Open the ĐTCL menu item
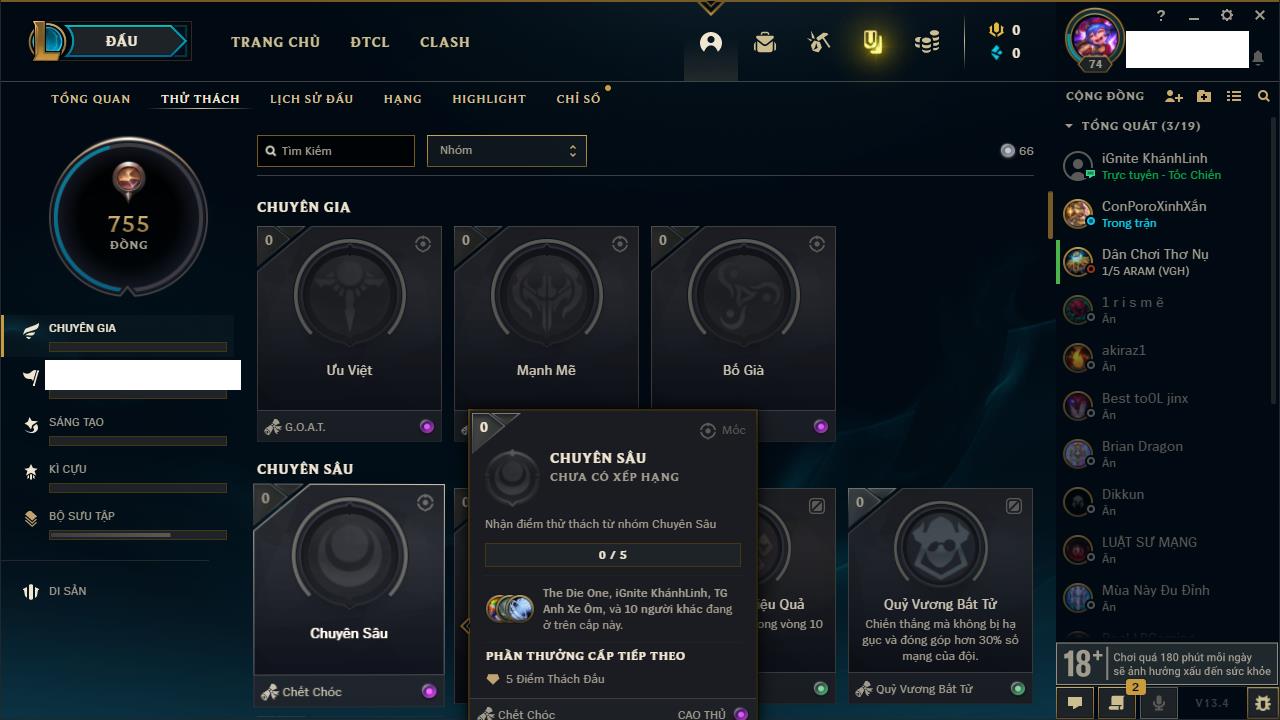1280x720 pixels. coord(370,42)
